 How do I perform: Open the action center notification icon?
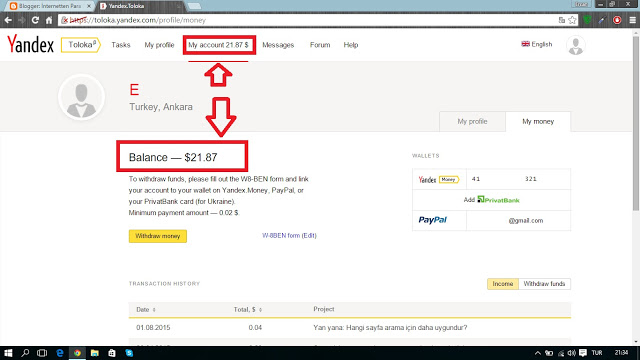coord(583,353)
